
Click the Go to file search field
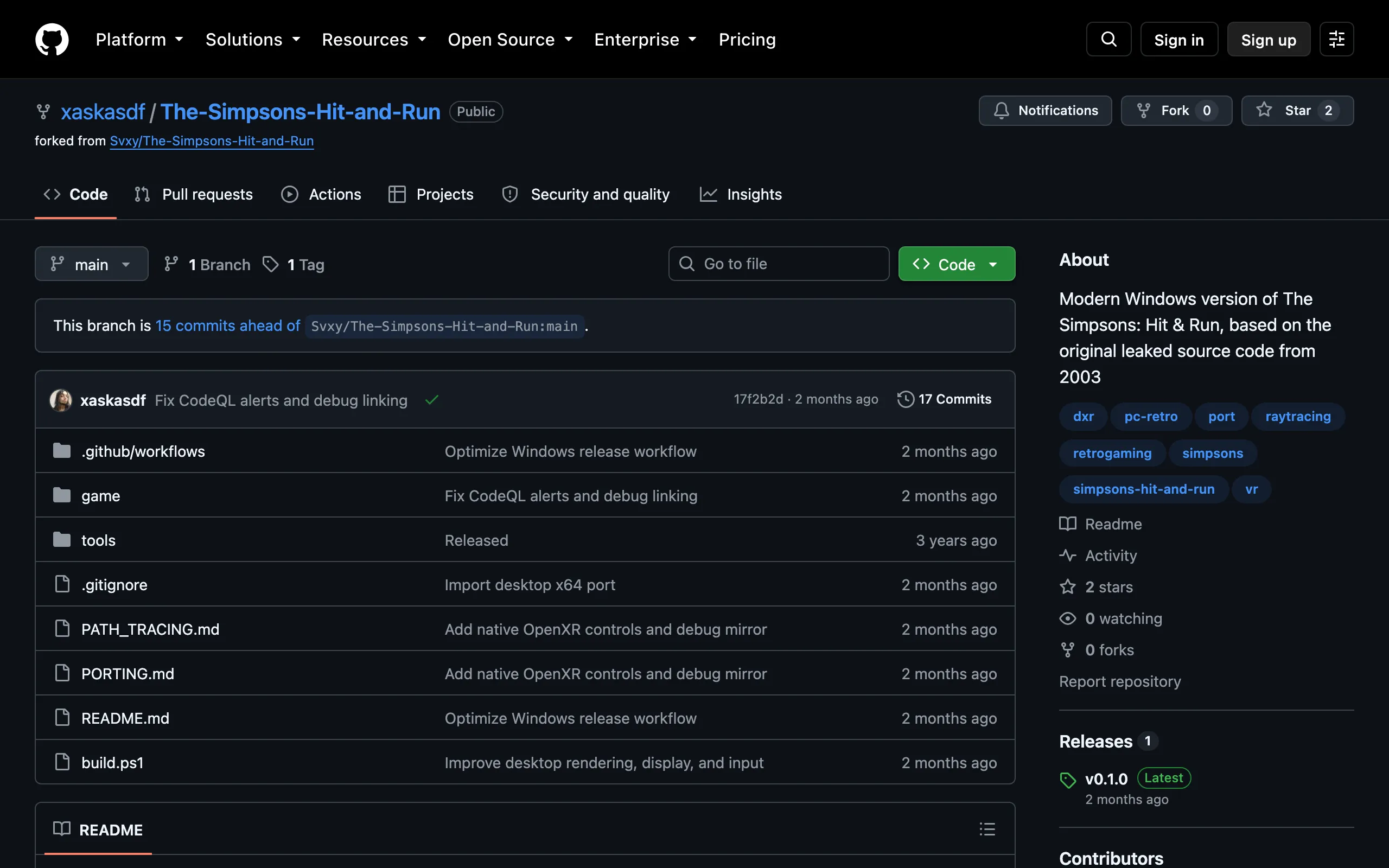click(x=779, y=264)
